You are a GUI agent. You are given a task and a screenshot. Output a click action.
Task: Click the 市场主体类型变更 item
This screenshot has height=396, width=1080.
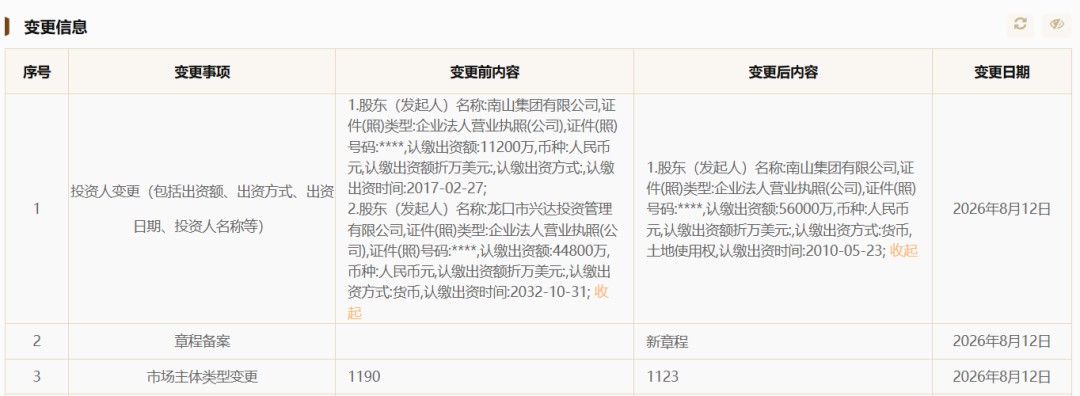pos(202,377)
